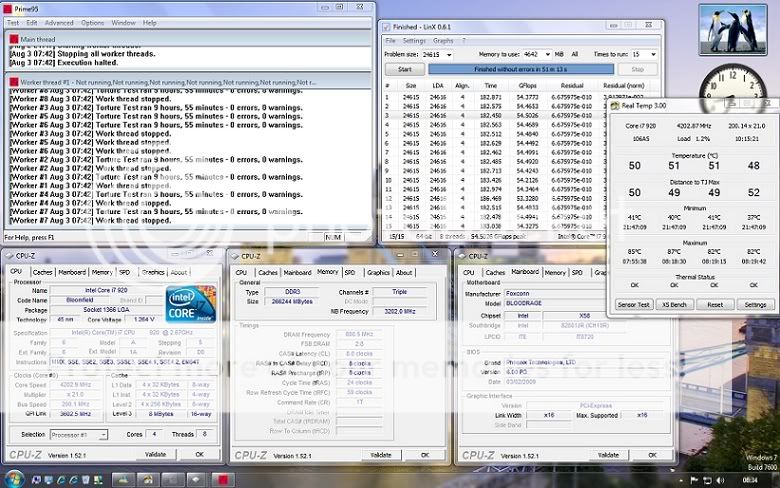
Task: Click Sensor Test button in Real Temp
Action: point(633,304)
